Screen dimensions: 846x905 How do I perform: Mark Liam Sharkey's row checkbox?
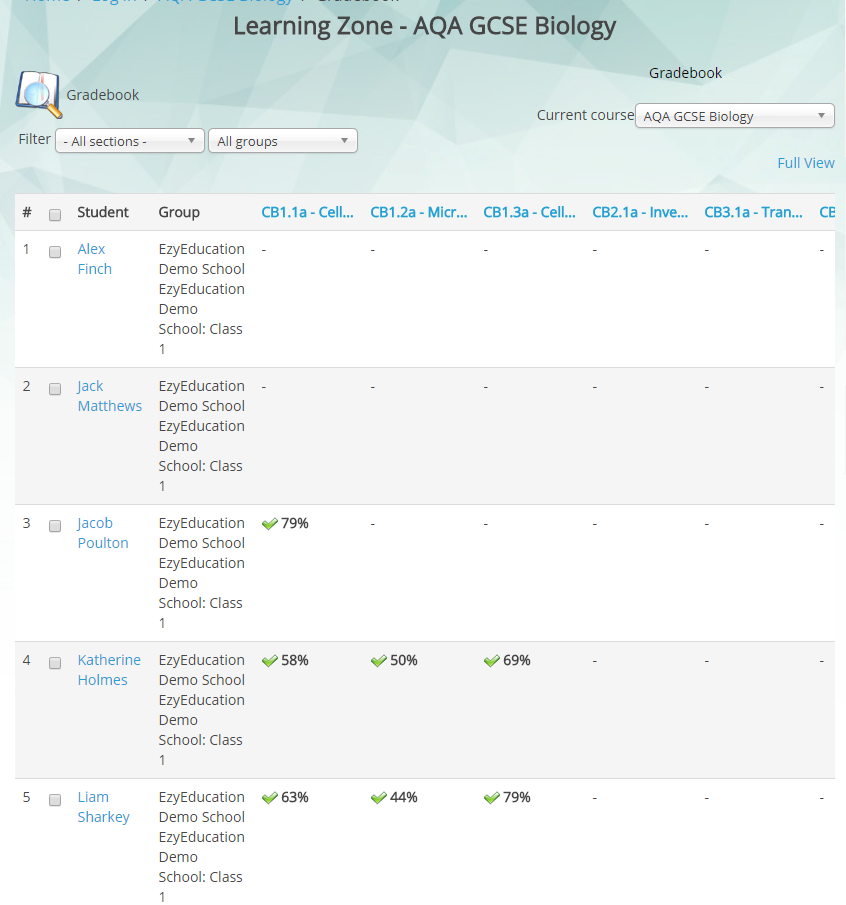coord(55,799)
